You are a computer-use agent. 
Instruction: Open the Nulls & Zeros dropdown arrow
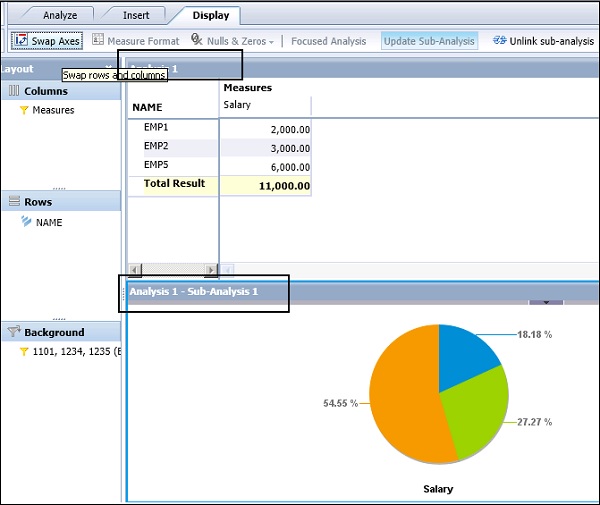[271, 42]
